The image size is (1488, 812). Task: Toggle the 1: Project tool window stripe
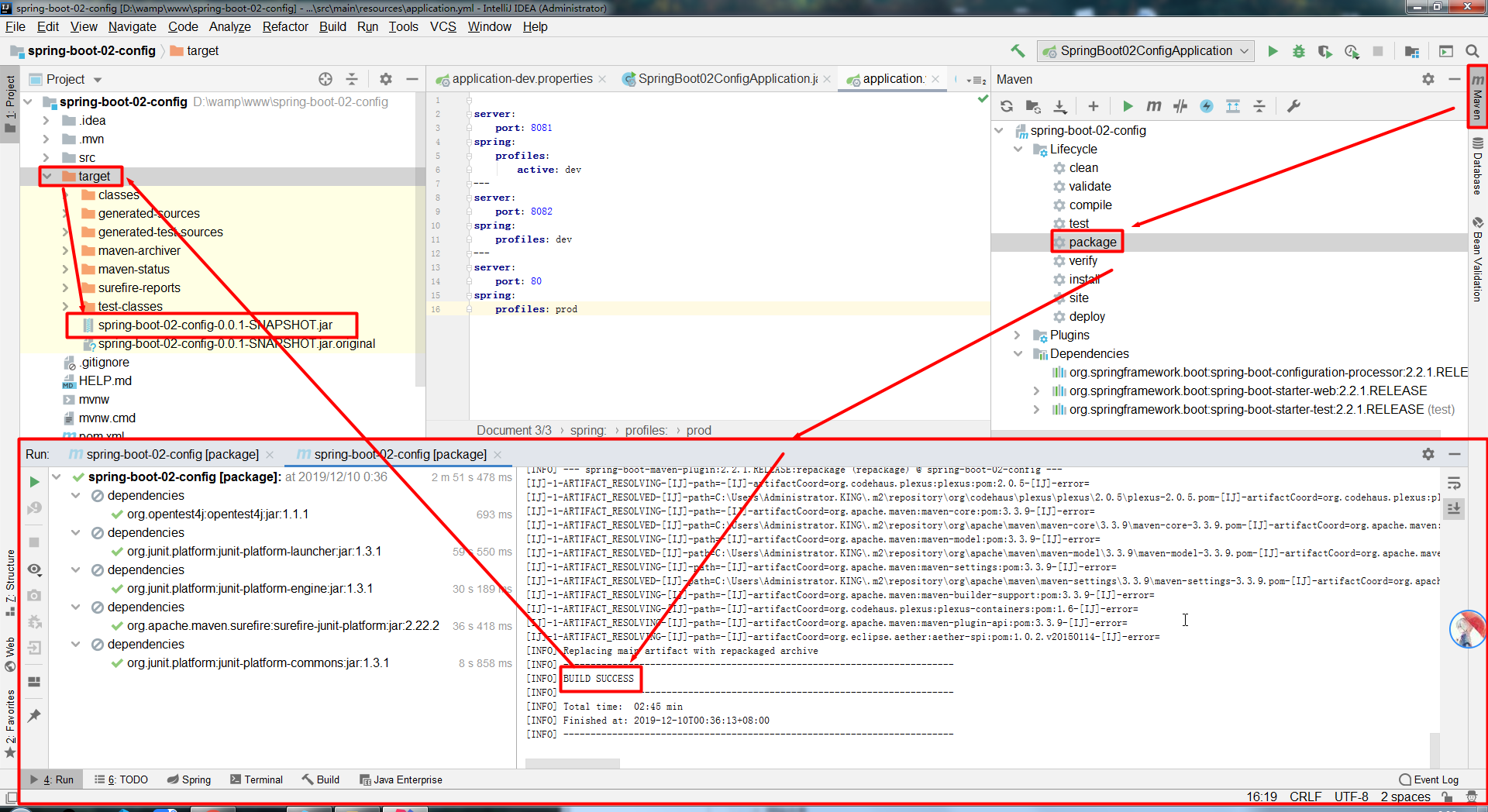(10, 104)
